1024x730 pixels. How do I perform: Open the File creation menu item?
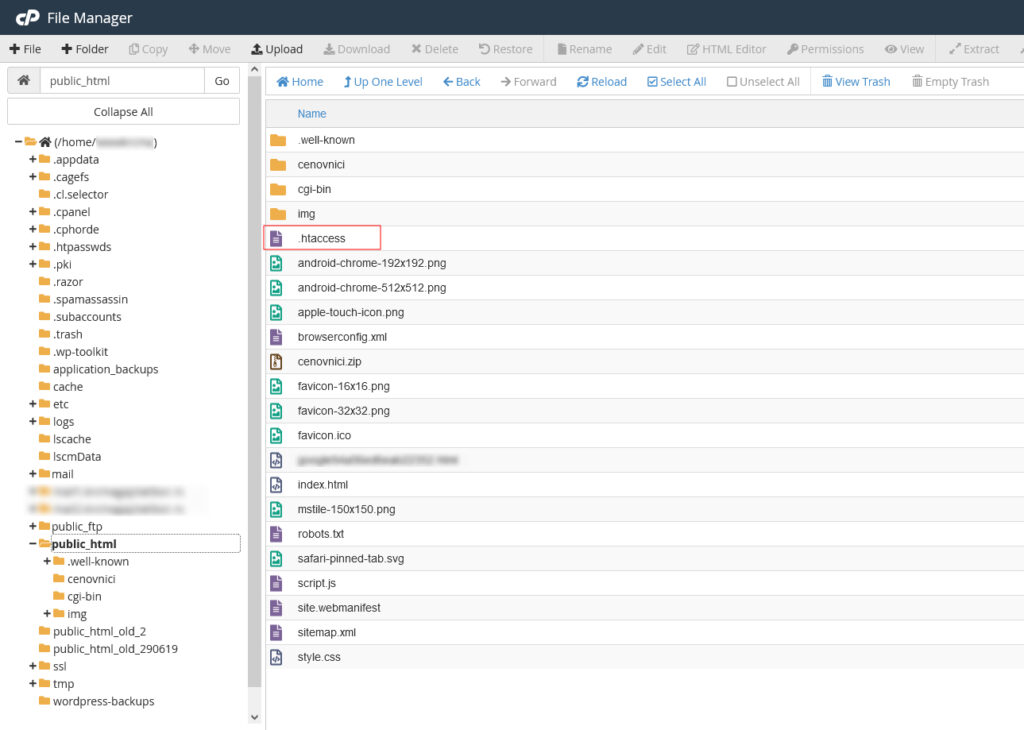click(x=25, y=49)
